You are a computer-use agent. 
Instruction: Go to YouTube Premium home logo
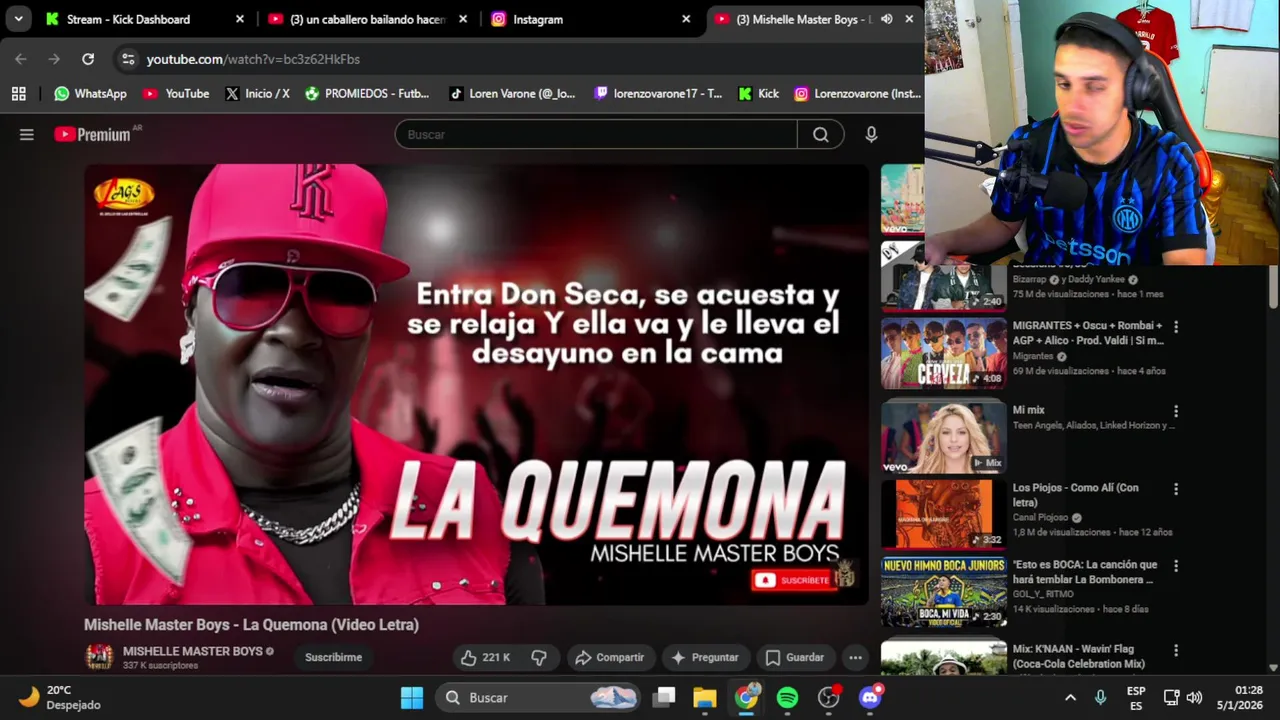tap(92, 134)
